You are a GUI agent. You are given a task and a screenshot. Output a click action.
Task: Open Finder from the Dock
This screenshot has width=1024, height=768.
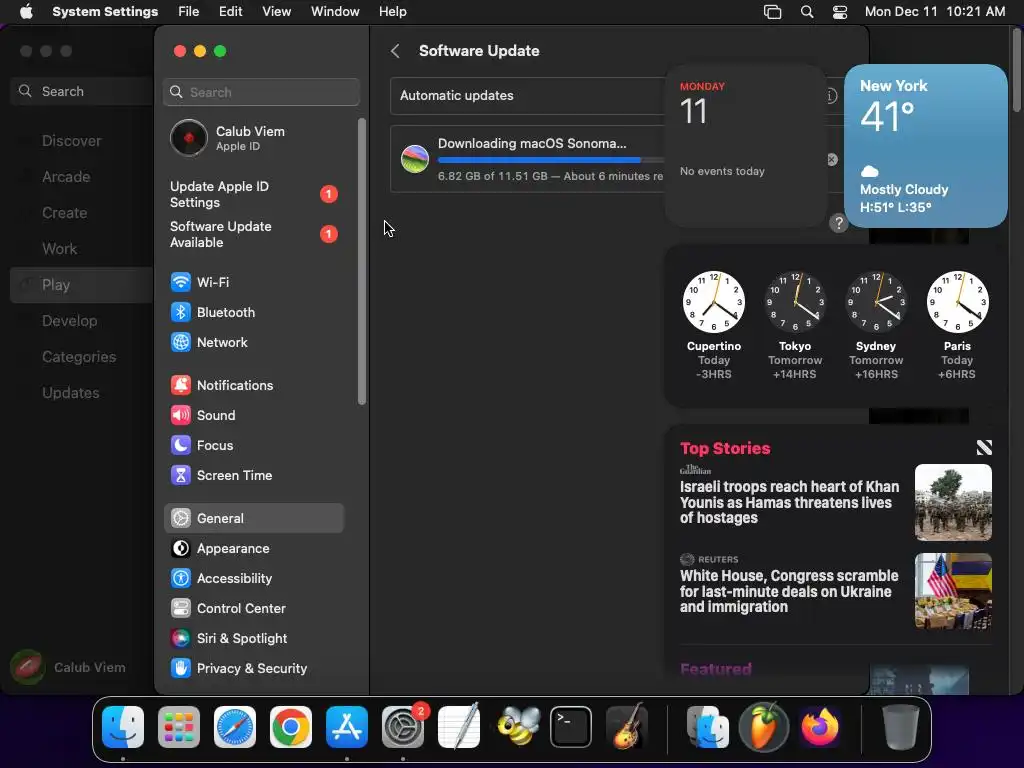coord(123,727)
